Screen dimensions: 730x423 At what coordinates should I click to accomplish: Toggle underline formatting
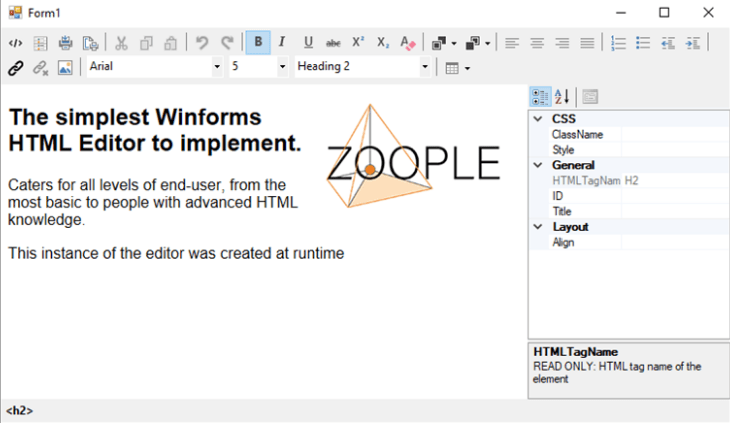(x=308, y=43)
